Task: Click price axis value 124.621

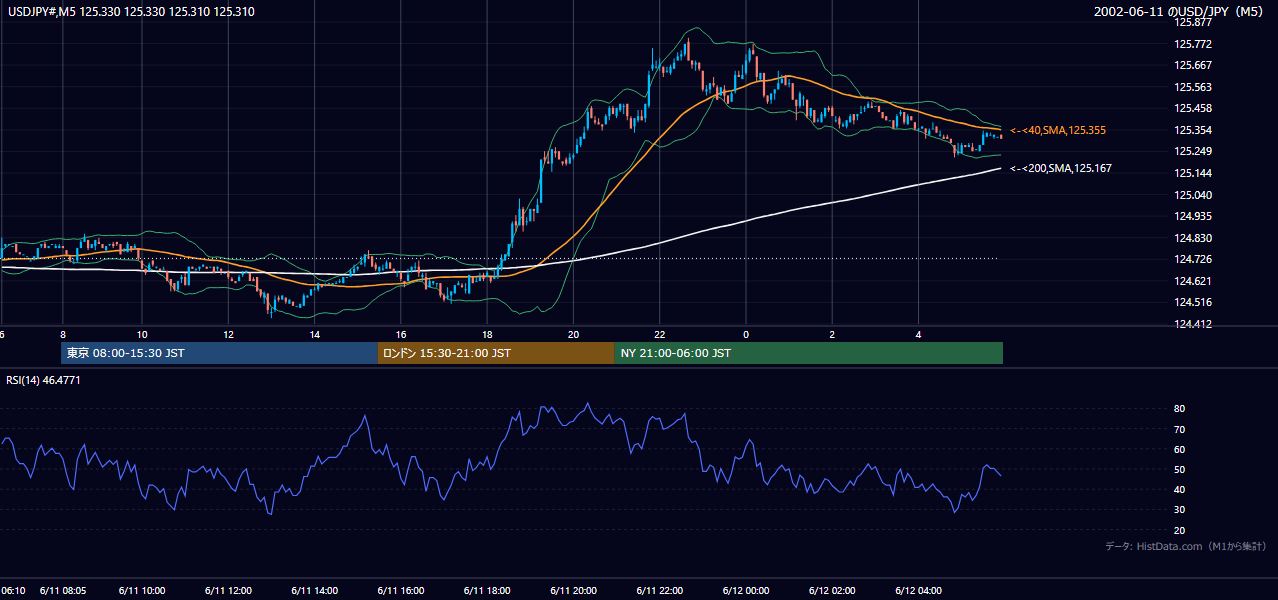Action: pyautogui.click(x=1194, y=281)
